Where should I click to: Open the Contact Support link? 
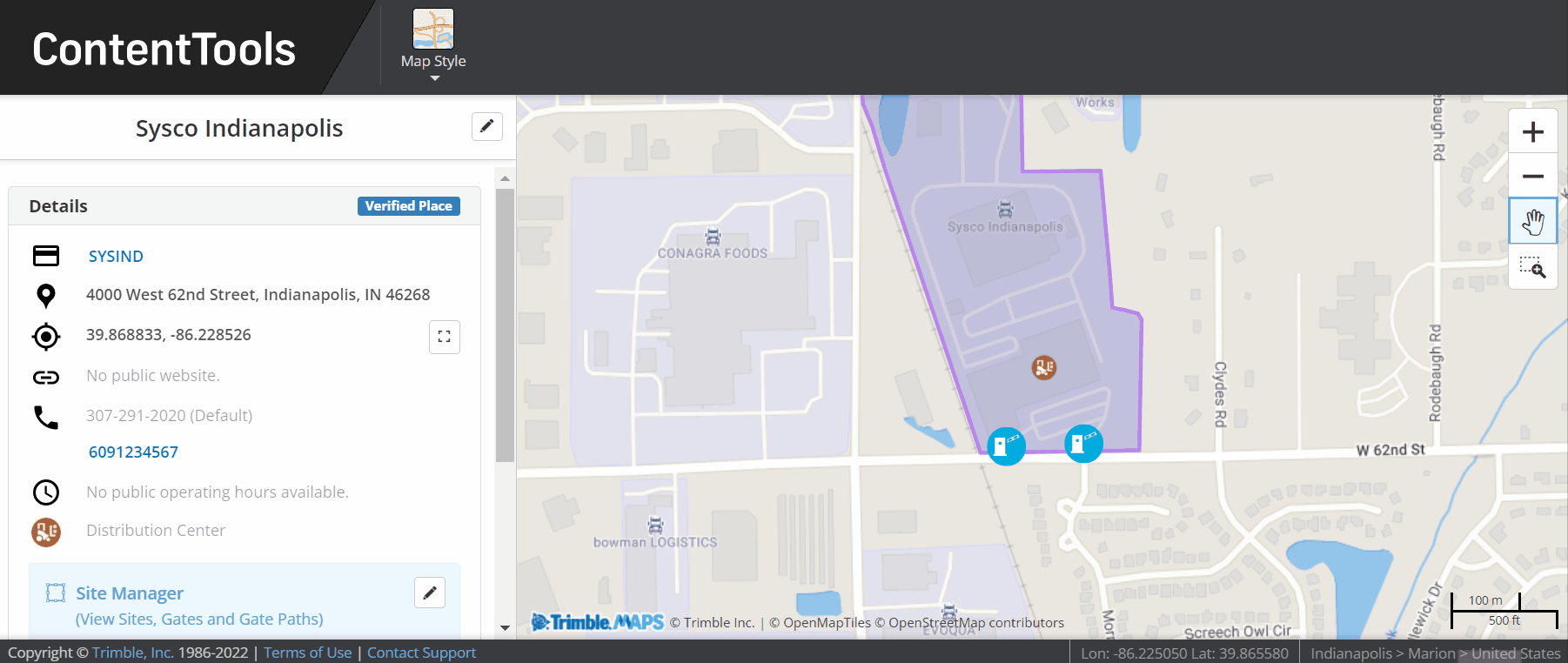pyautogui.click(x=422, y=653)
